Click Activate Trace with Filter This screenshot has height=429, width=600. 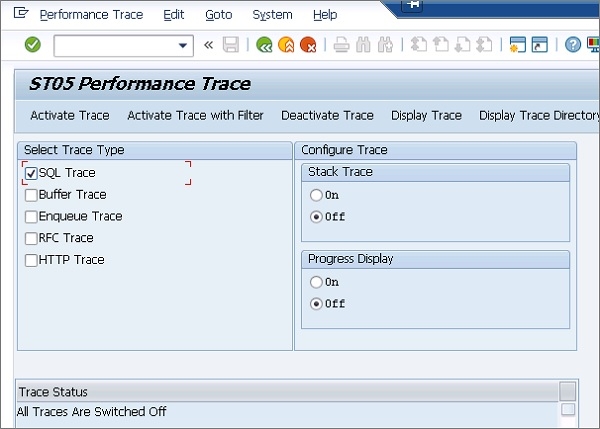point(195,115)
